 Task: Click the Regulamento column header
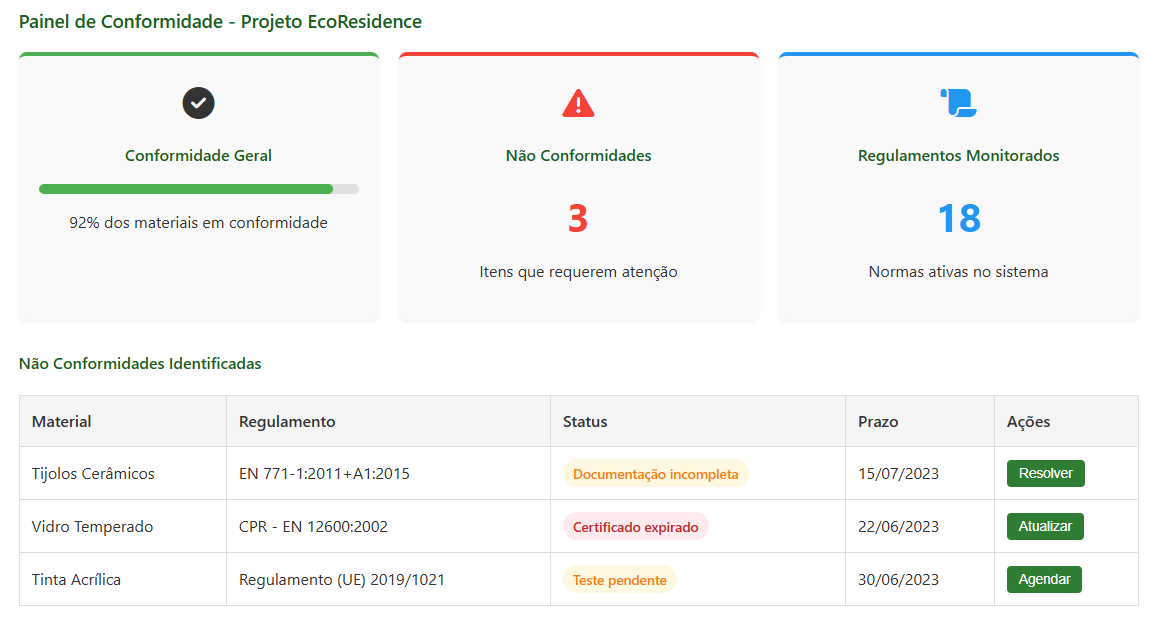(x=287, y=422)
